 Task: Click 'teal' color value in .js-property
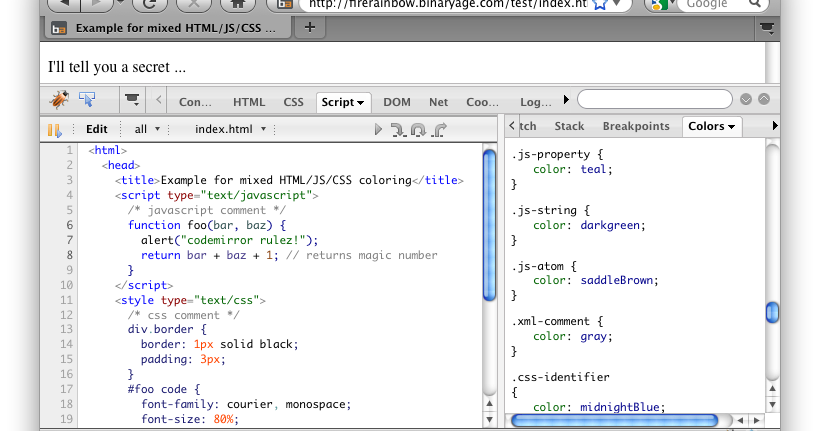pyautogui.click(x=593, y=169)
